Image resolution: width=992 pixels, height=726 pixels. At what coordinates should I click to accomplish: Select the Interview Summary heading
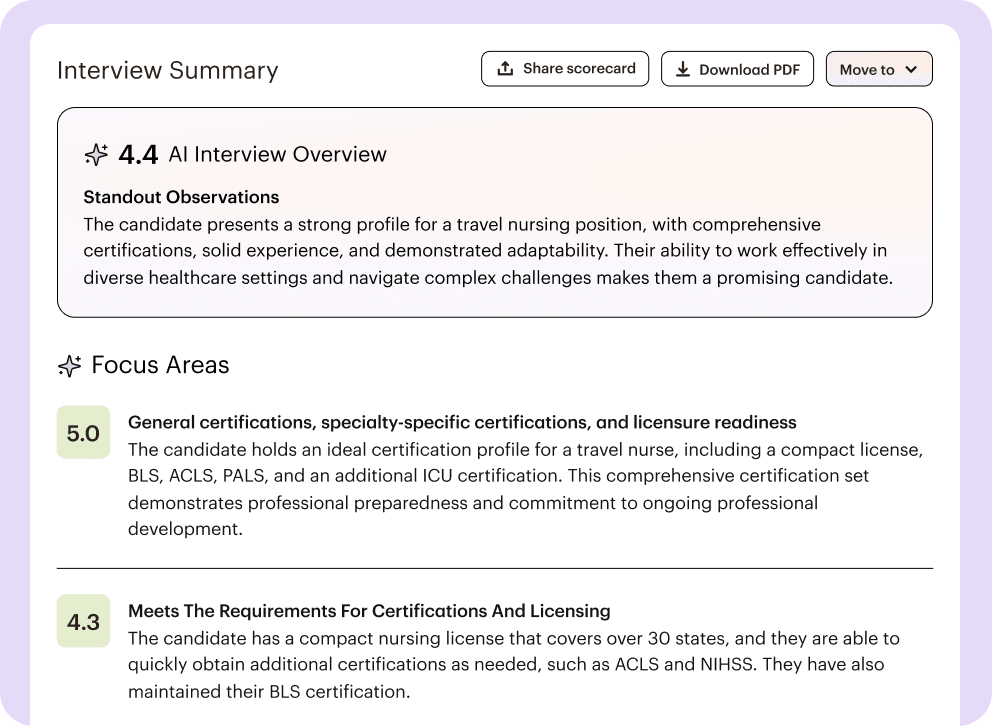coord(167,70)
